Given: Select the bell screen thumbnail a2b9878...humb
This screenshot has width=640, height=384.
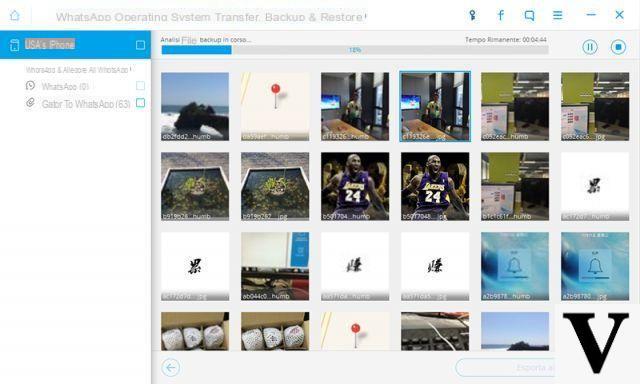Looking at the screenshot, I should click(515, 266).
